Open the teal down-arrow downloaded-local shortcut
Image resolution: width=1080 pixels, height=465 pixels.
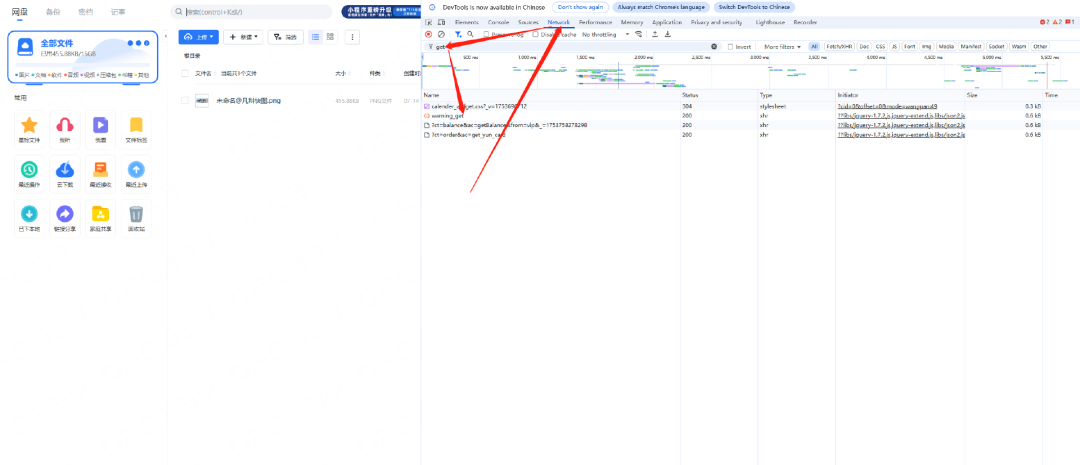(x=29, y=218)
